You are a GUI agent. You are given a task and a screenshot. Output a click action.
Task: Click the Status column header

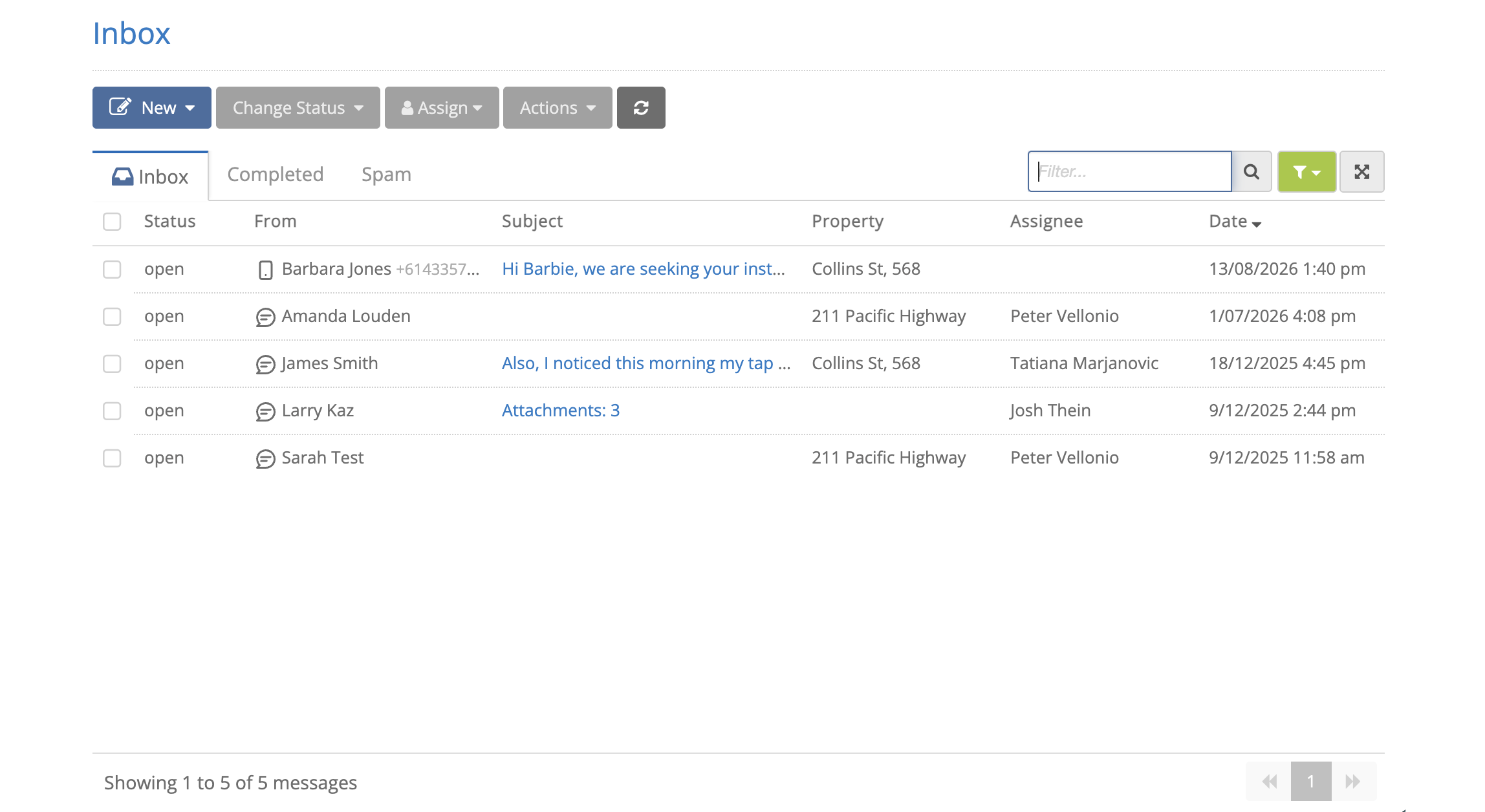[169, 221]
